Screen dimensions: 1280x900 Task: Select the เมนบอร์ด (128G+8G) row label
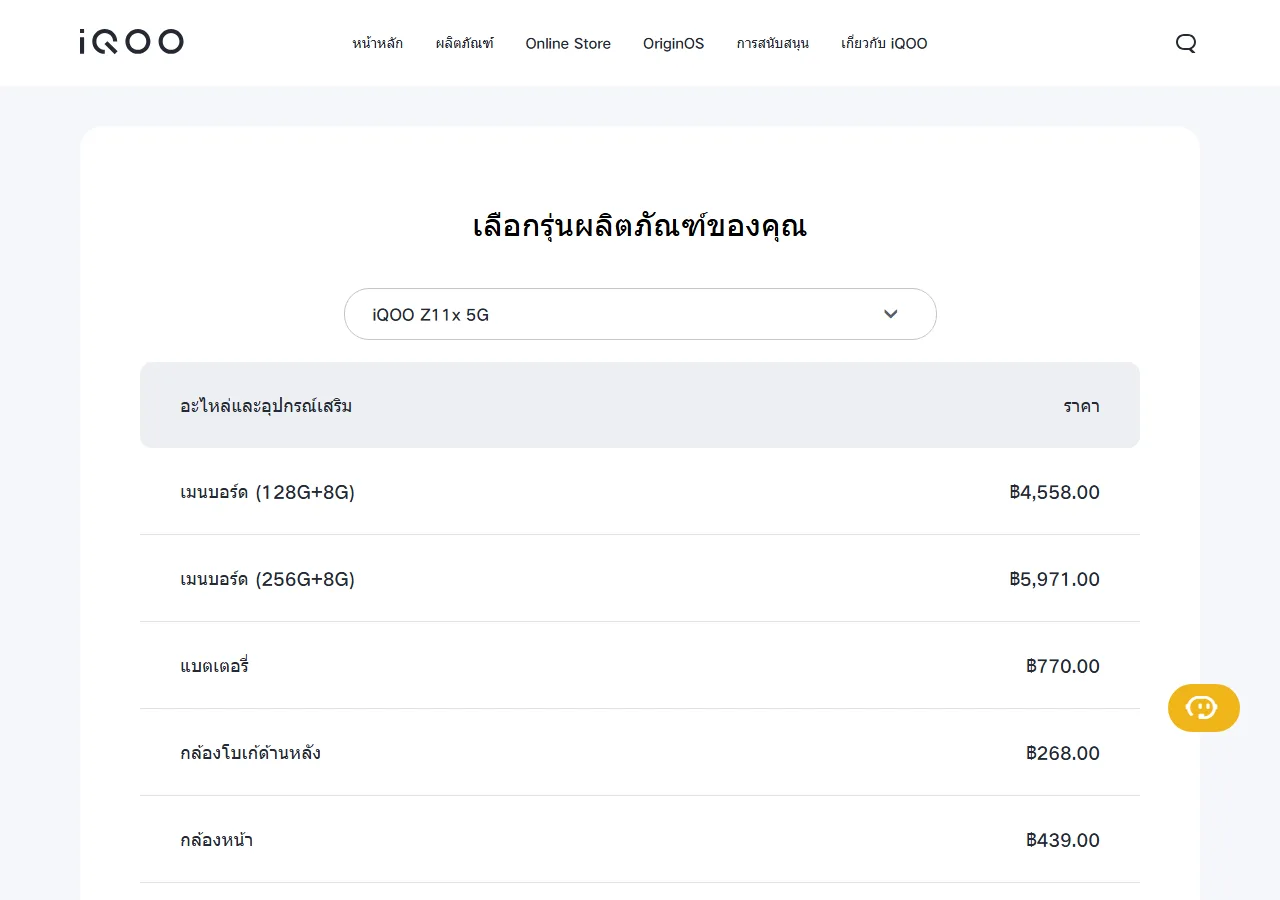point(267,492)
